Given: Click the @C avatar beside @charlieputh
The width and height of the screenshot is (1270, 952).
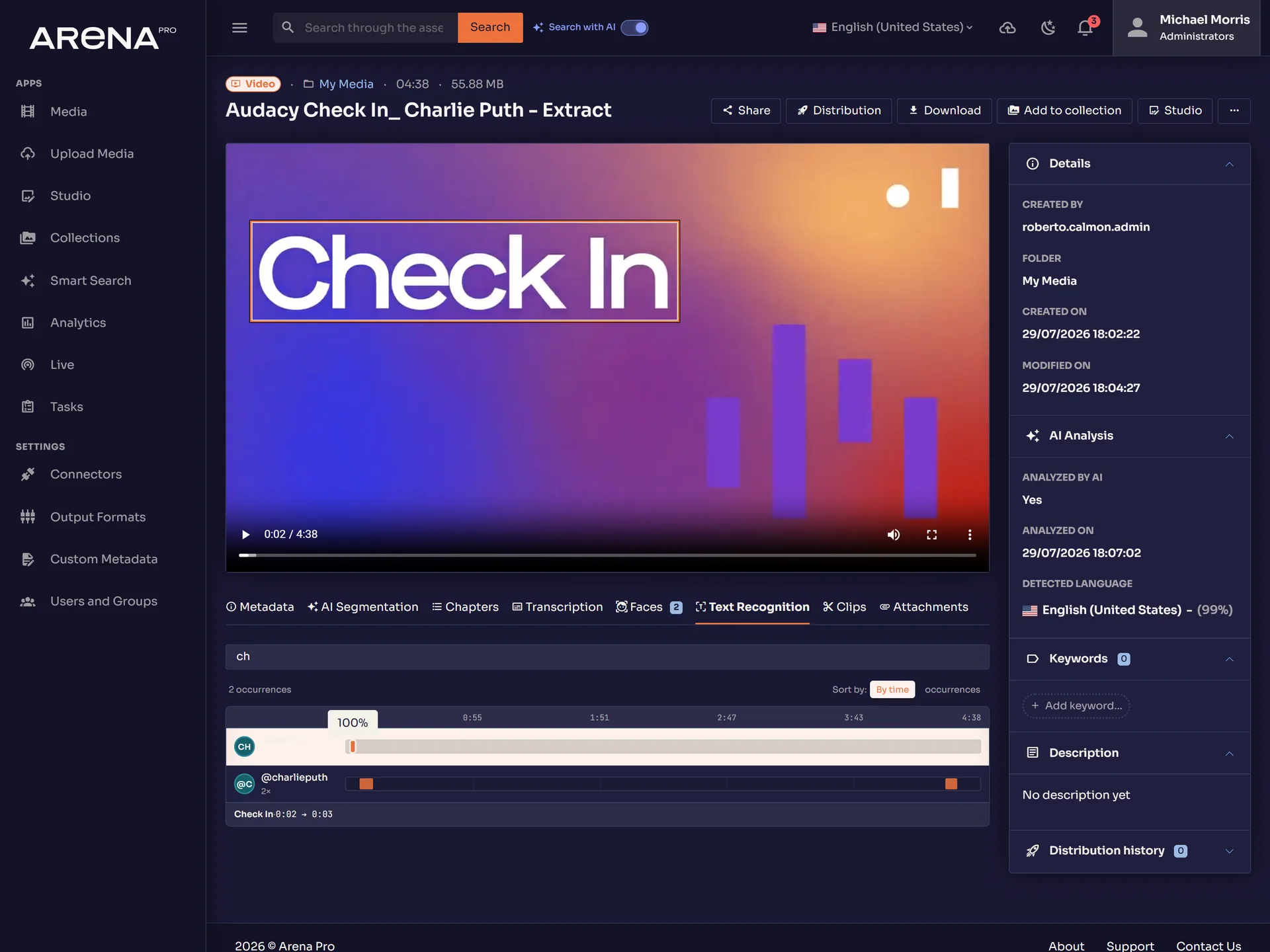Looking at the screenshot, I should pyautogui.click(x=245, y=784).
